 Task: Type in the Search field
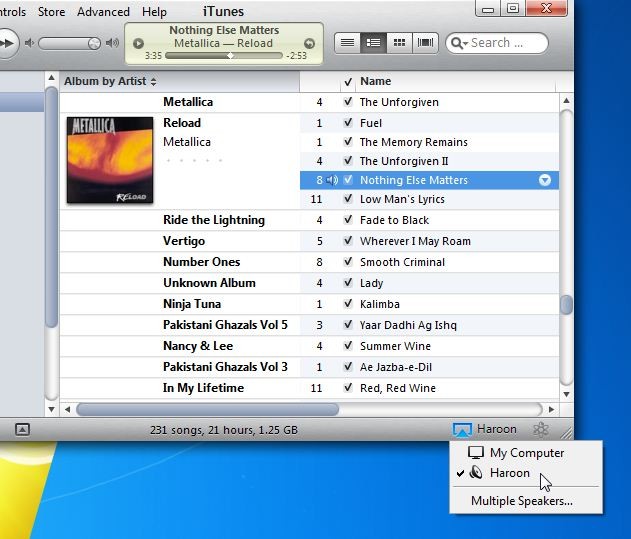[505, 43]
